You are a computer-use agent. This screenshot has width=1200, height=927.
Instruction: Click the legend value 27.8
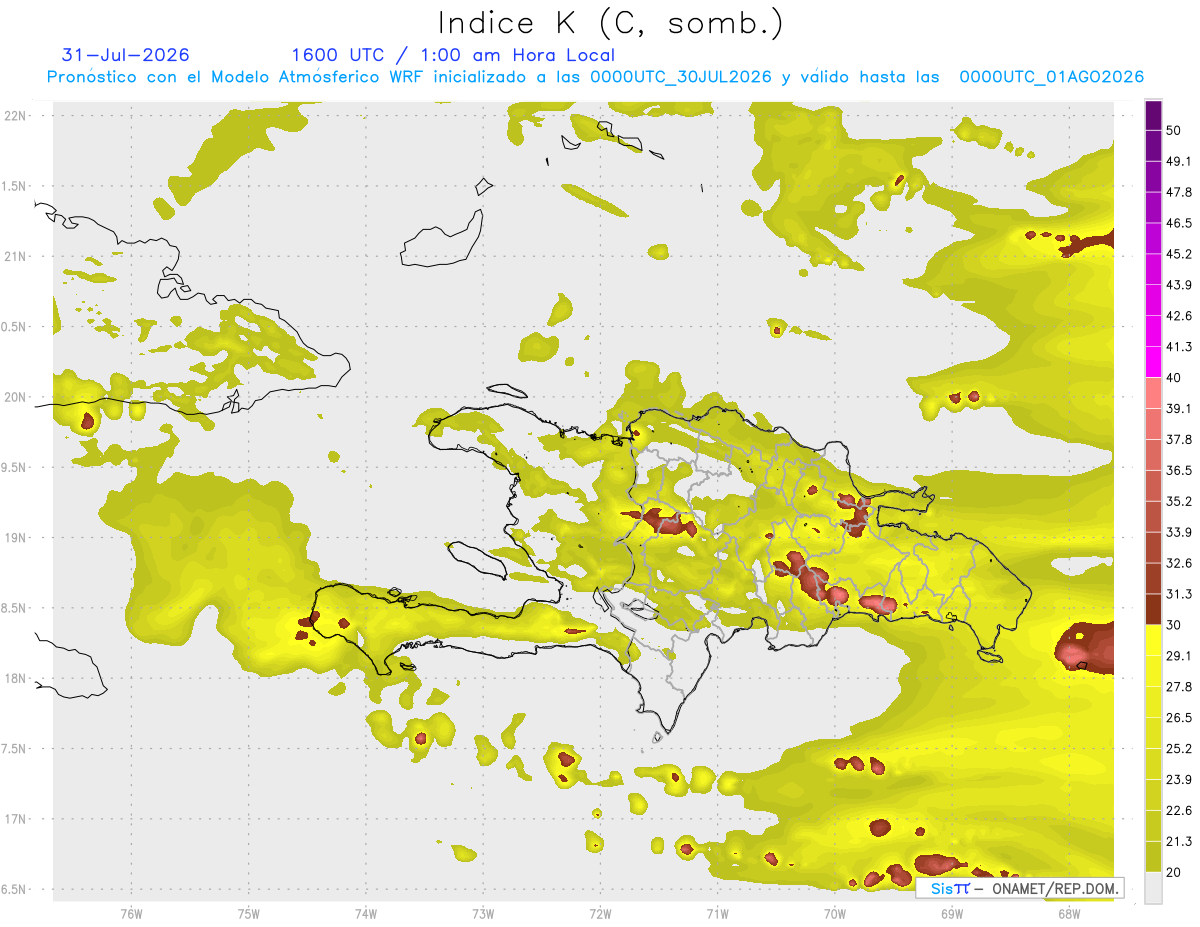tap(1179, 687)
